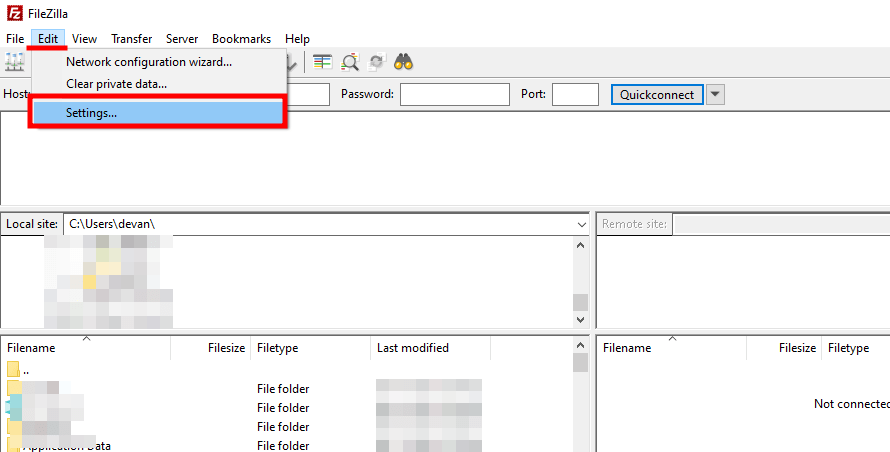Open the View menu

(84, 39)
